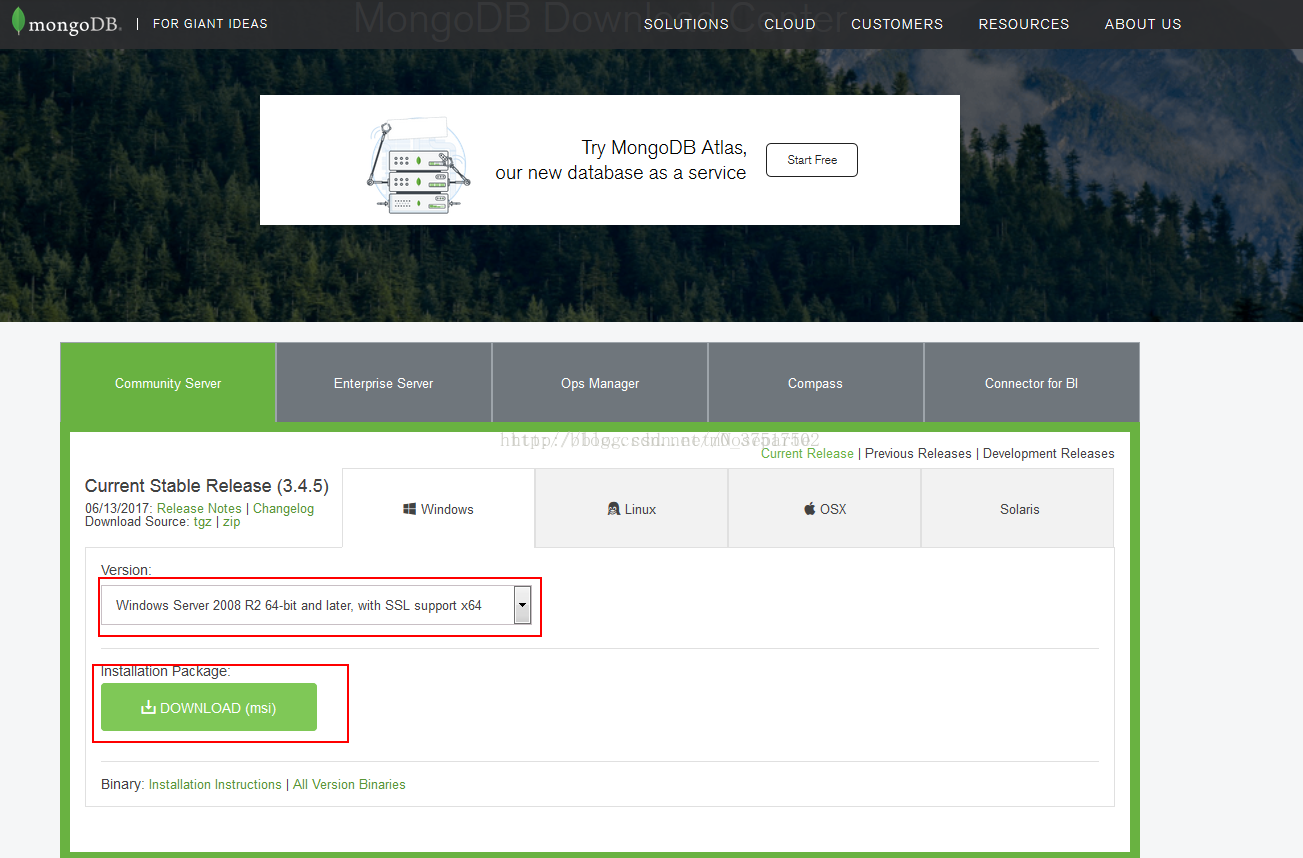Select the Linux platform tab
Viewport: 1303px width, 858px height.
click(632, 509)
